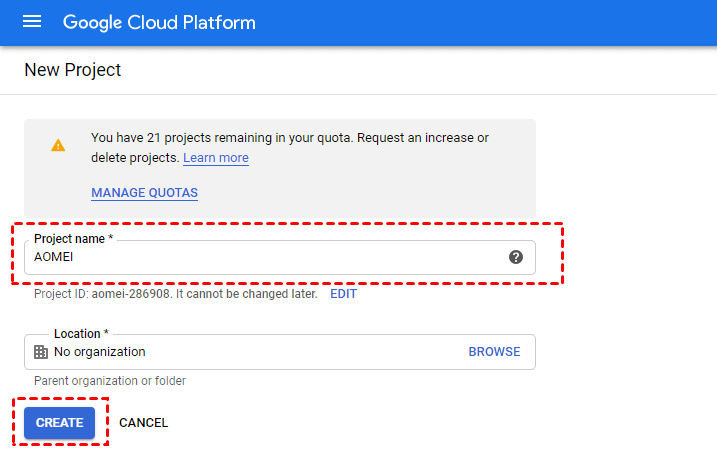Viewport: 717px width, 452px height.
Task: Click the help icon in Project name field
Action: [x=516, y=257]
